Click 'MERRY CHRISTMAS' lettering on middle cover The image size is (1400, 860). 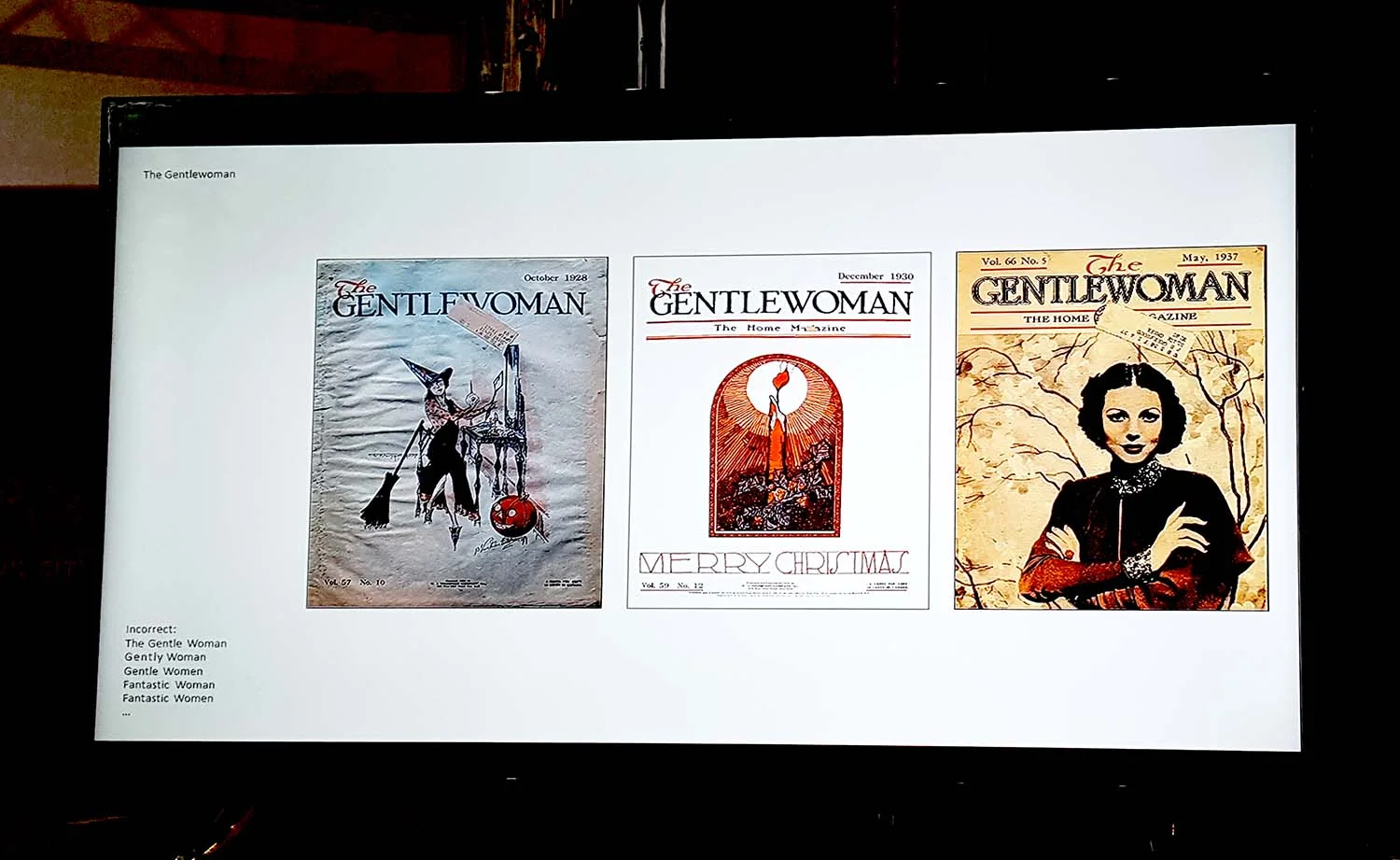point(774,563)
